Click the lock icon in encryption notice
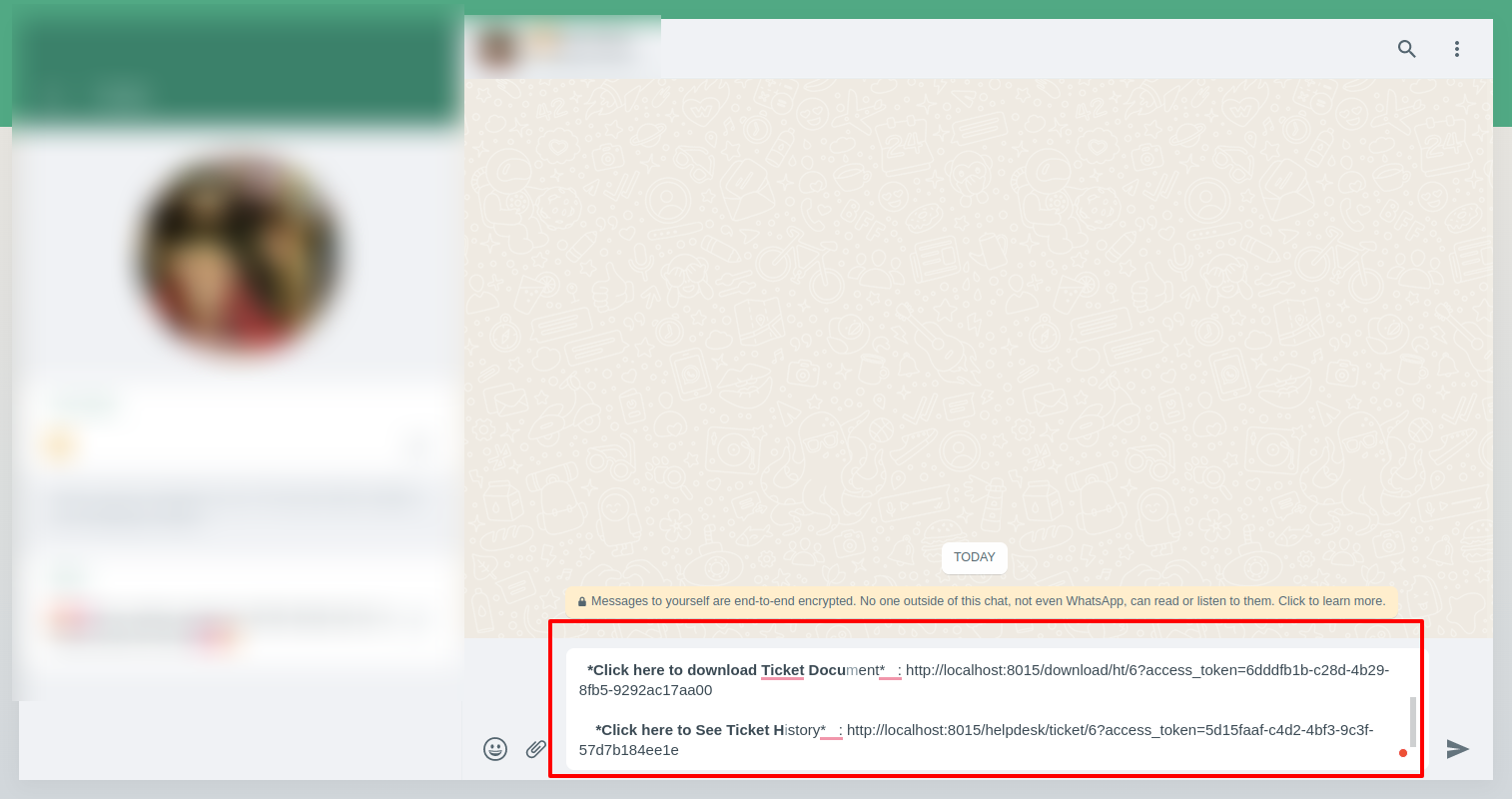Image resolution: width=1512 pixels, height=799 pixels. coord(581,601)
